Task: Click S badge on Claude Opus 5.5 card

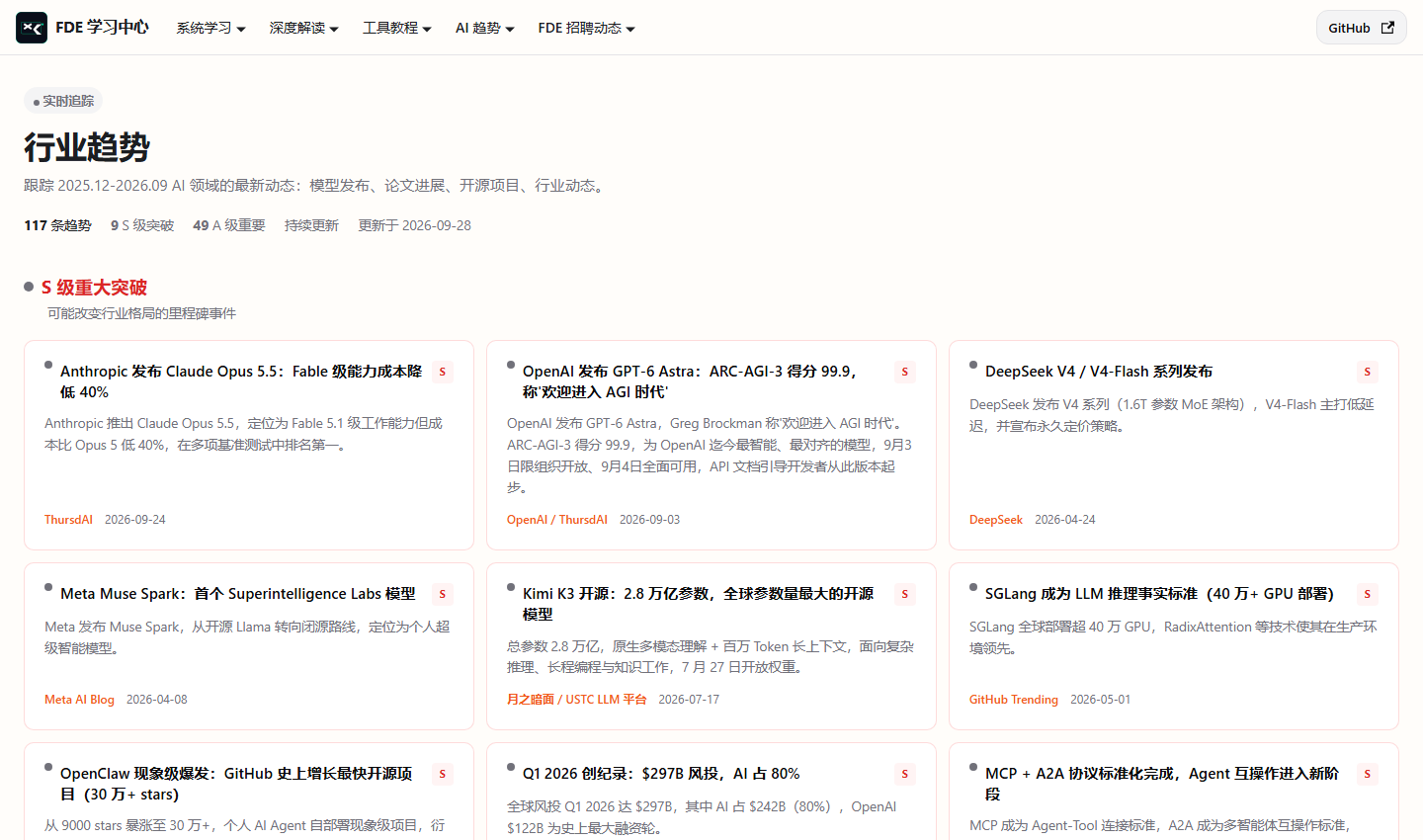Action: [443, 372]
